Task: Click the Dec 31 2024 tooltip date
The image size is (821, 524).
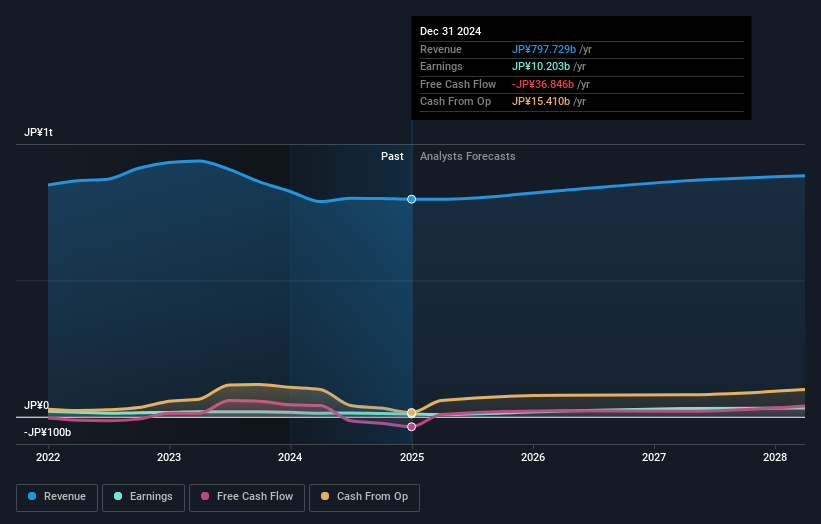Action: [450, 31]
